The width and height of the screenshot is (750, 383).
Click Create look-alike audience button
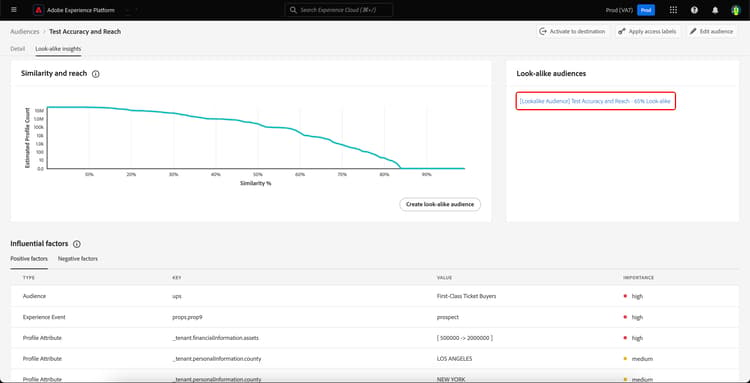(x=440, y=204)
